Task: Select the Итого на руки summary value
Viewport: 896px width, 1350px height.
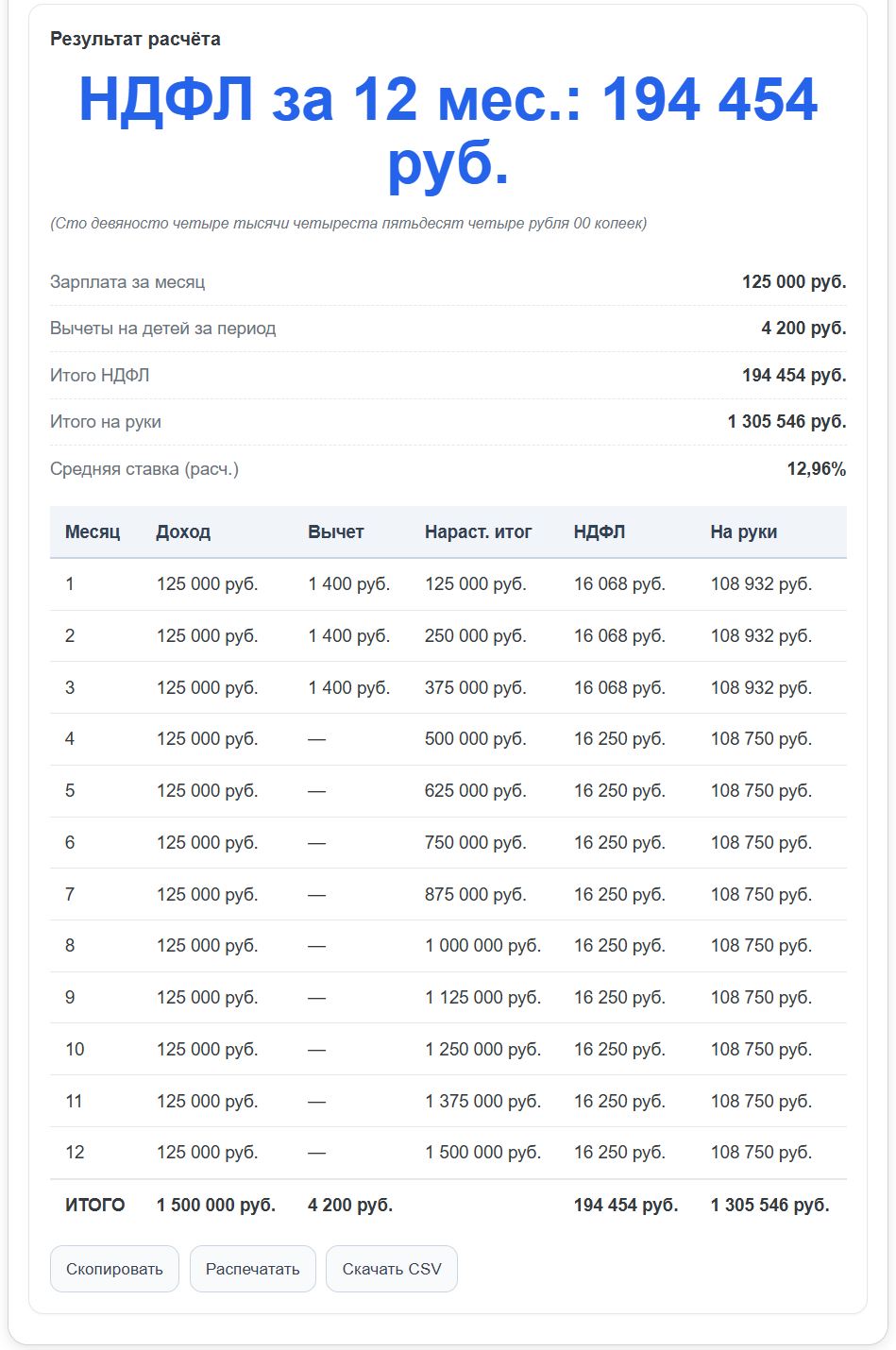Action: (x=786, y=421)
